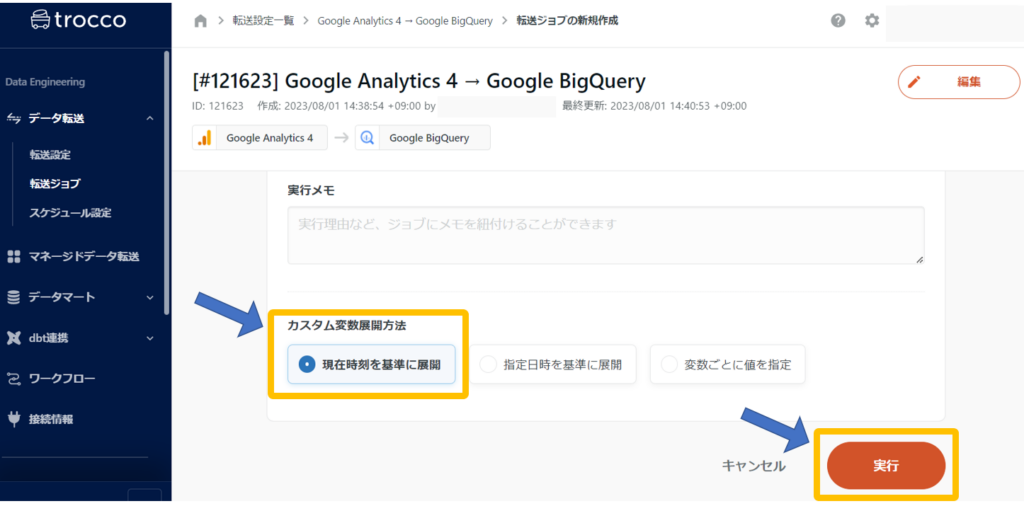Click the キャンセル link
The image size is (1024, 506).
point(753,466)
